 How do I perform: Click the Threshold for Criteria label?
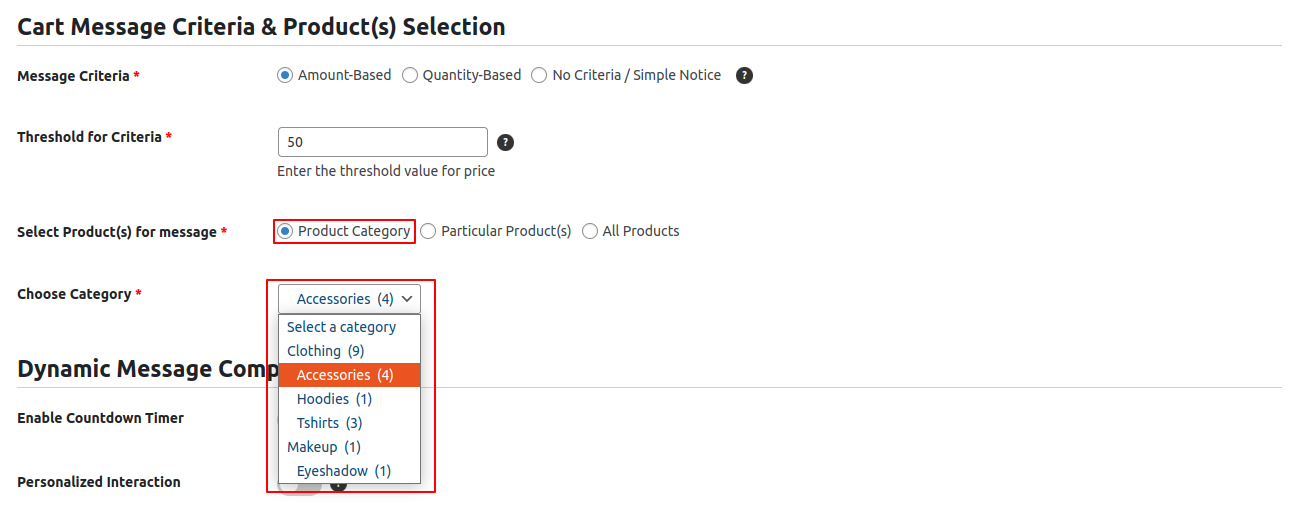tap(89, 137)
